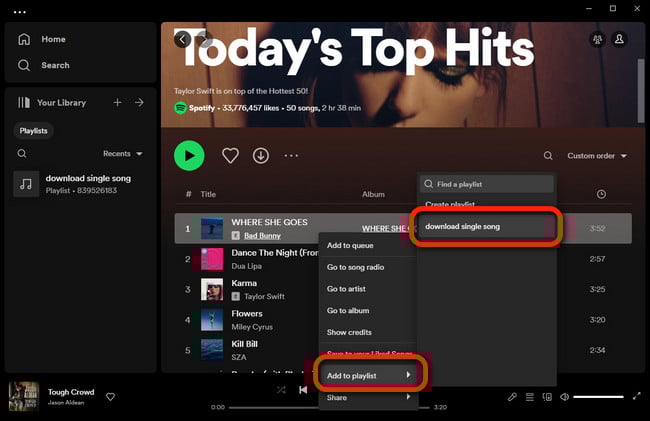This screenshot has height=421, width=650.
Task: Collapse Your Library panel
Action: coord(51,102)
